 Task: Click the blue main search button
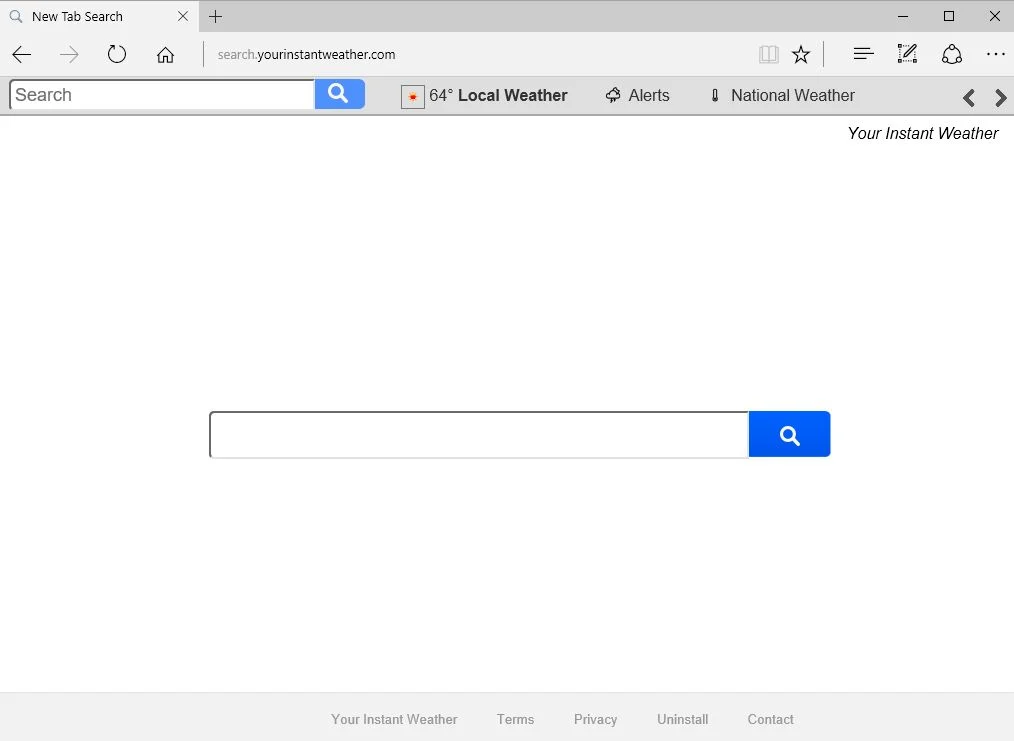[790, 435]
